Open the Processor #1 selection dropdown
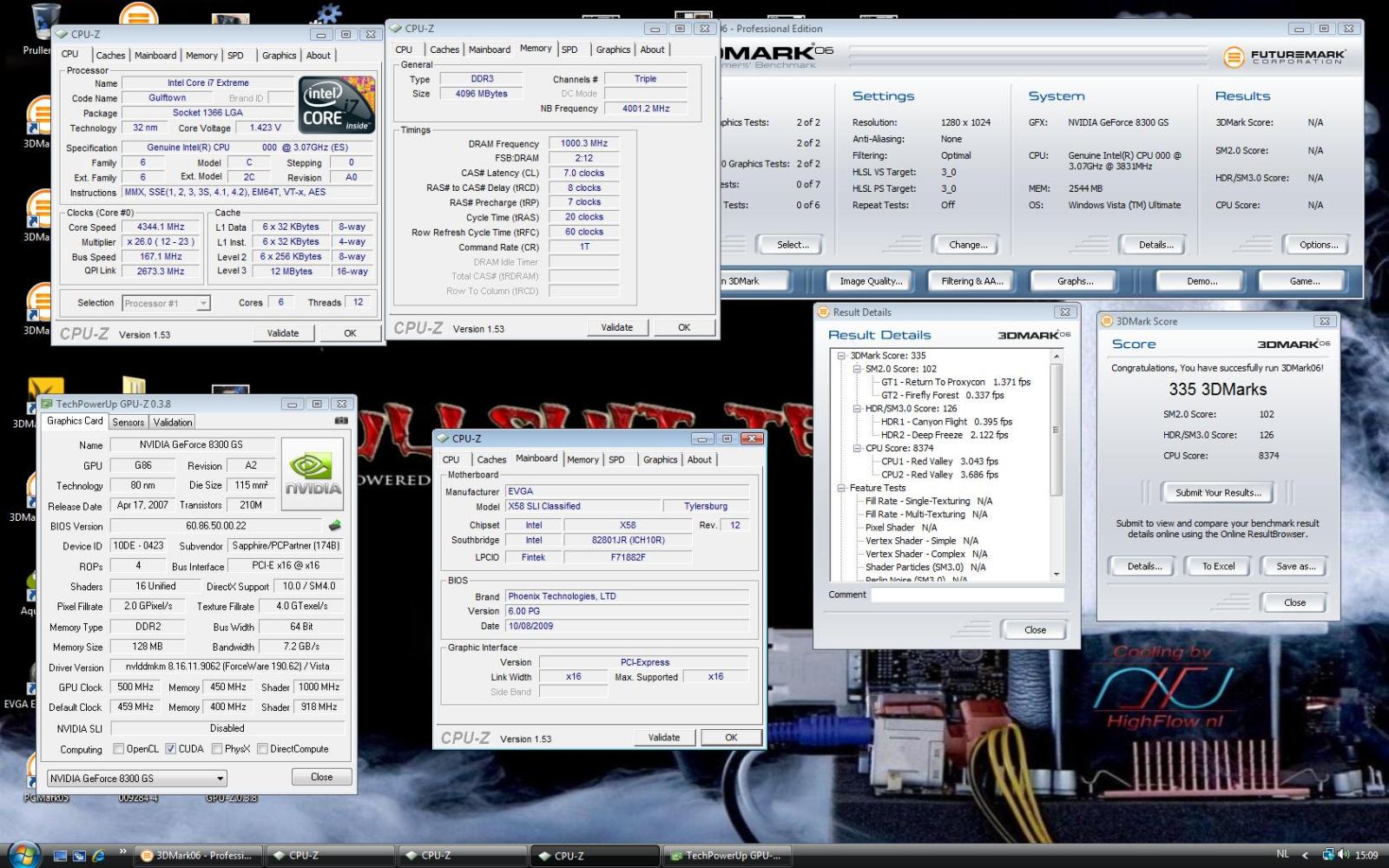This screenshot has height=868, width=1389. click(x=166, y=303)
